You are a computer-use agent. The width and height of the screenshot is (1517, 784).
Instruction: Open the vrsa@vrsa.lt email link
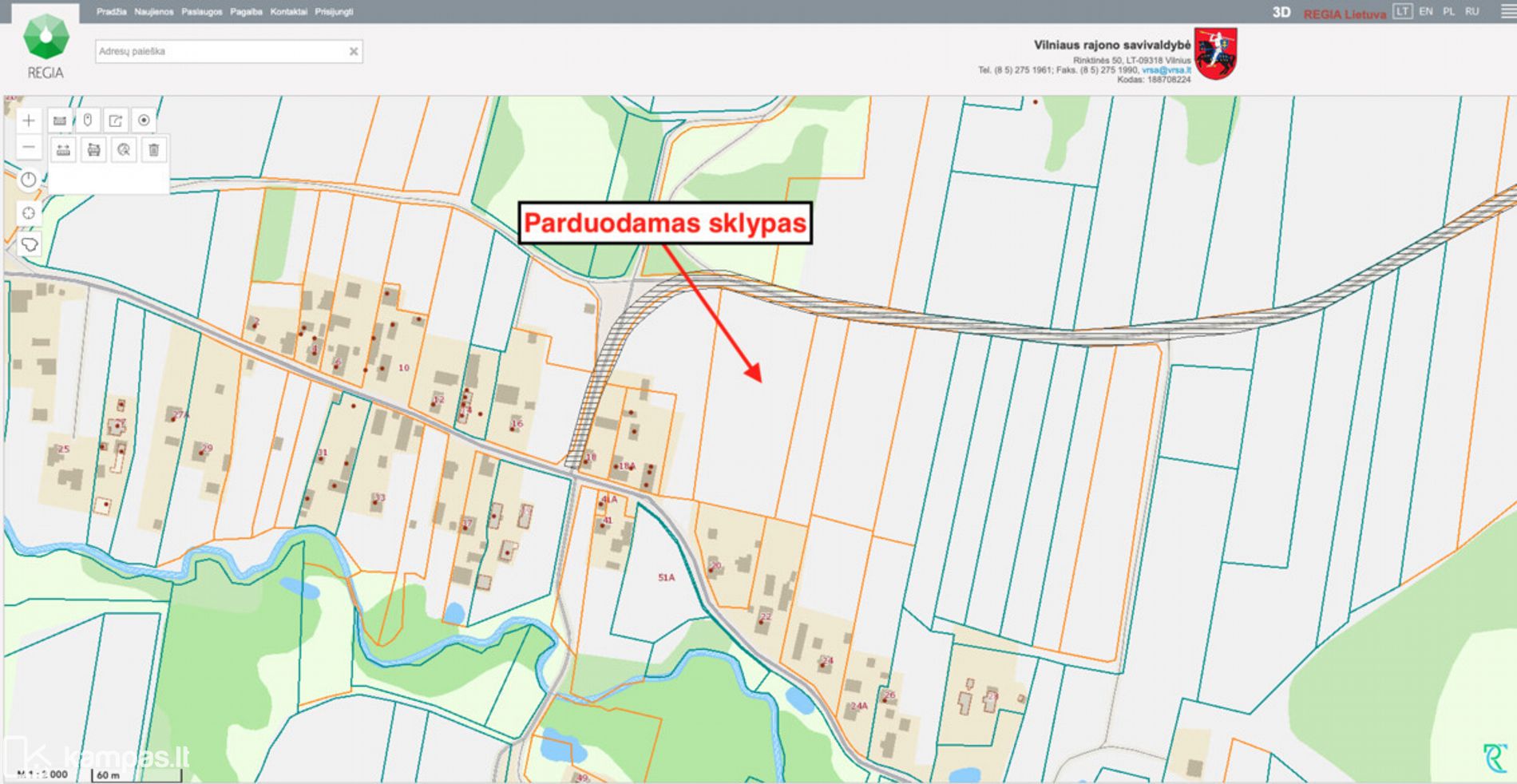[x=1166, y=70]
